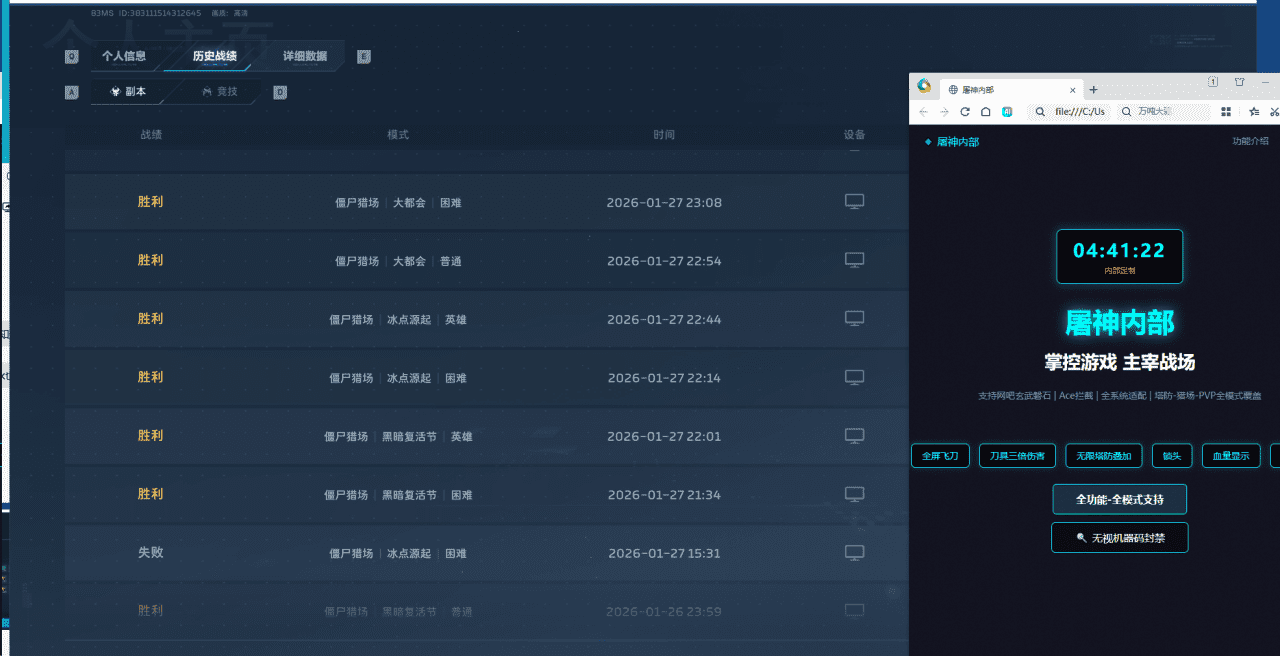Image resolution: width=1280 pixels, height=656 pixels.
Task: Toggle the 全屏飞刀 feature
Action: click(x=939, y=455)
